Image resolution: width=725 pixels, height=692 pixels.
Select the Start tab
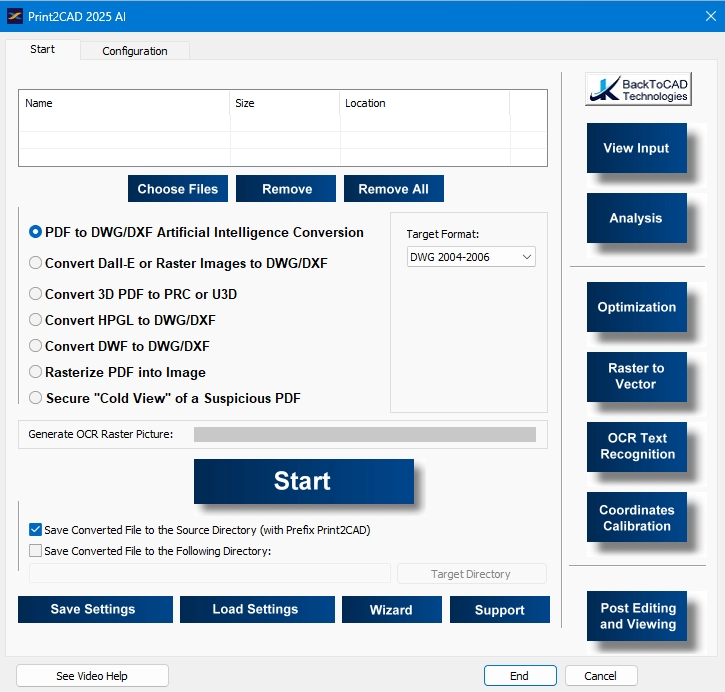pyautogui.click(x=42, y=49)
